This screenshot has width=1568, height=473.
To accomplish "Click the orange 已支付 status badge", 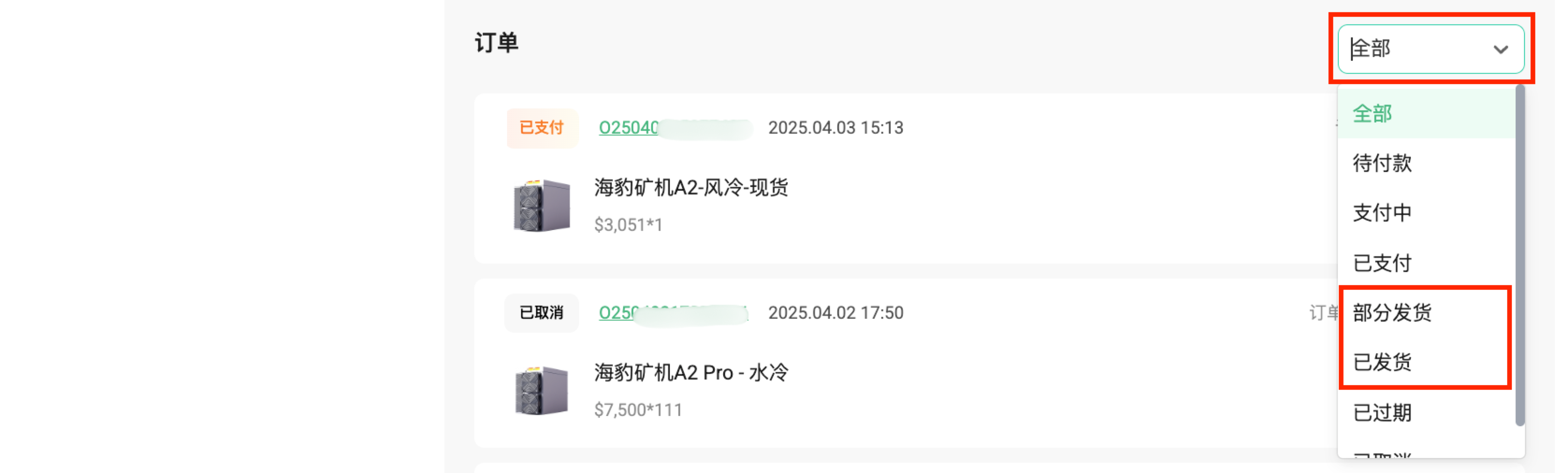I will point(542,128).
